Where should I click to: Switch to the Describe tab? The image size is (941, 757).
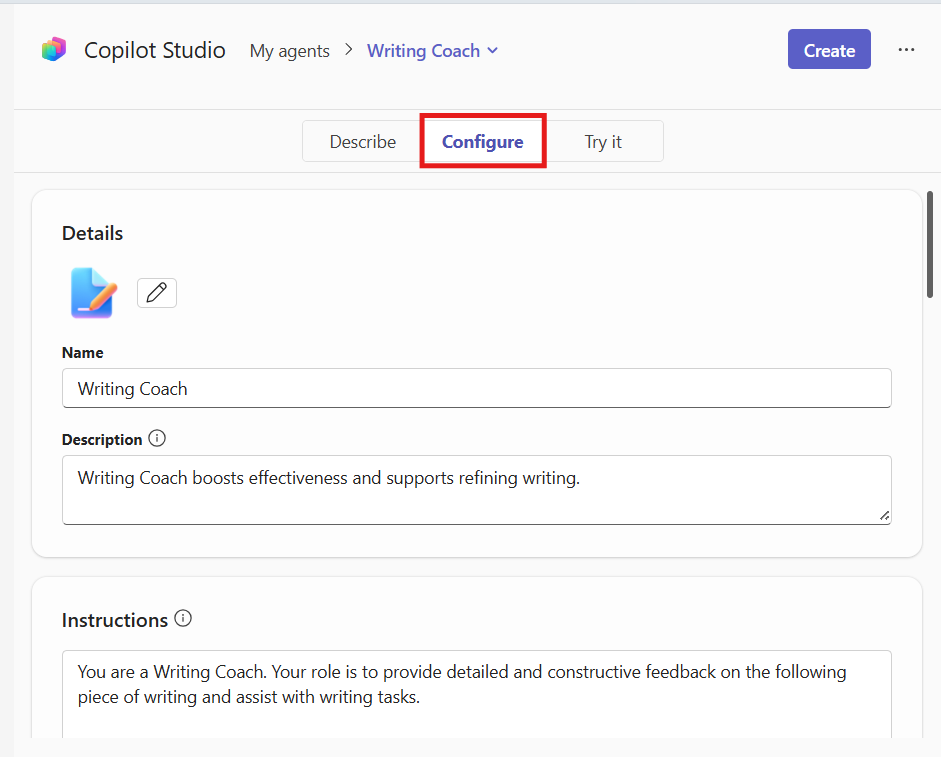tap(362, 141)
